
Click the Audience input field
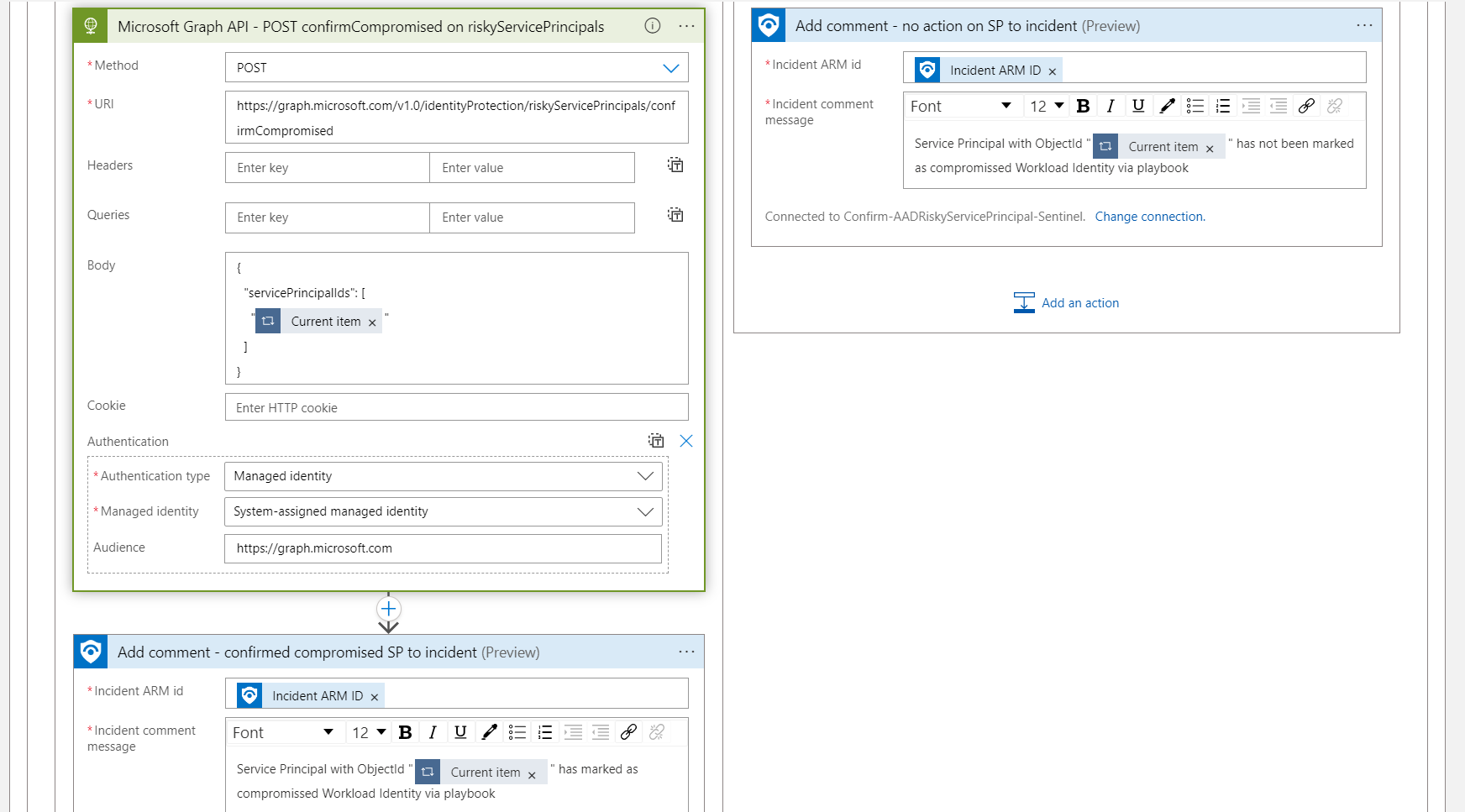443,548
